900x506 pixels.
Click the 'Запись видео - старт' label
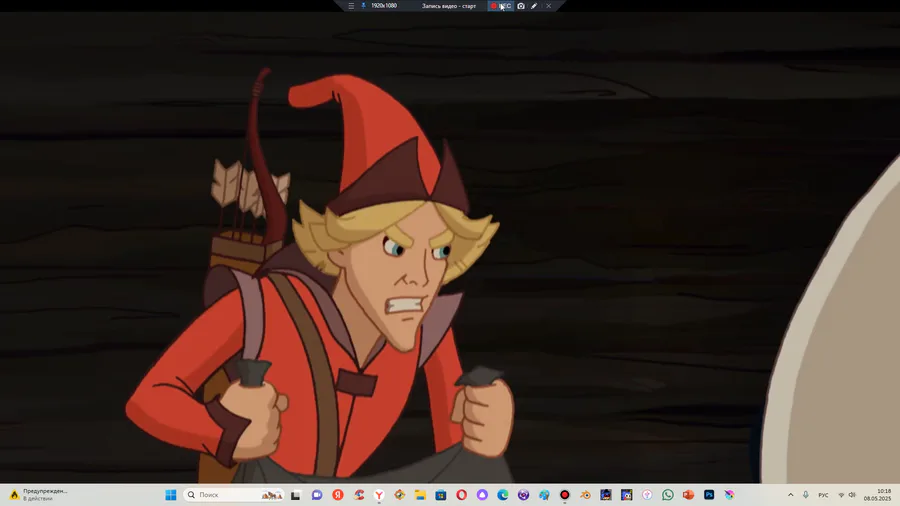click(x=449, y=6)
